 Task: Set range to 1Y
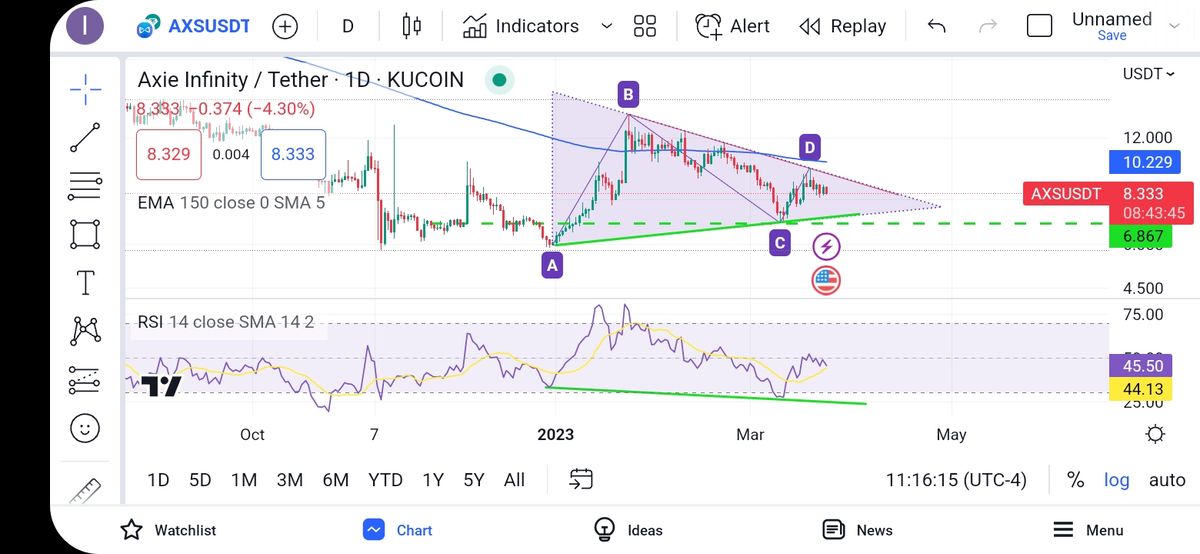(432, 480)
